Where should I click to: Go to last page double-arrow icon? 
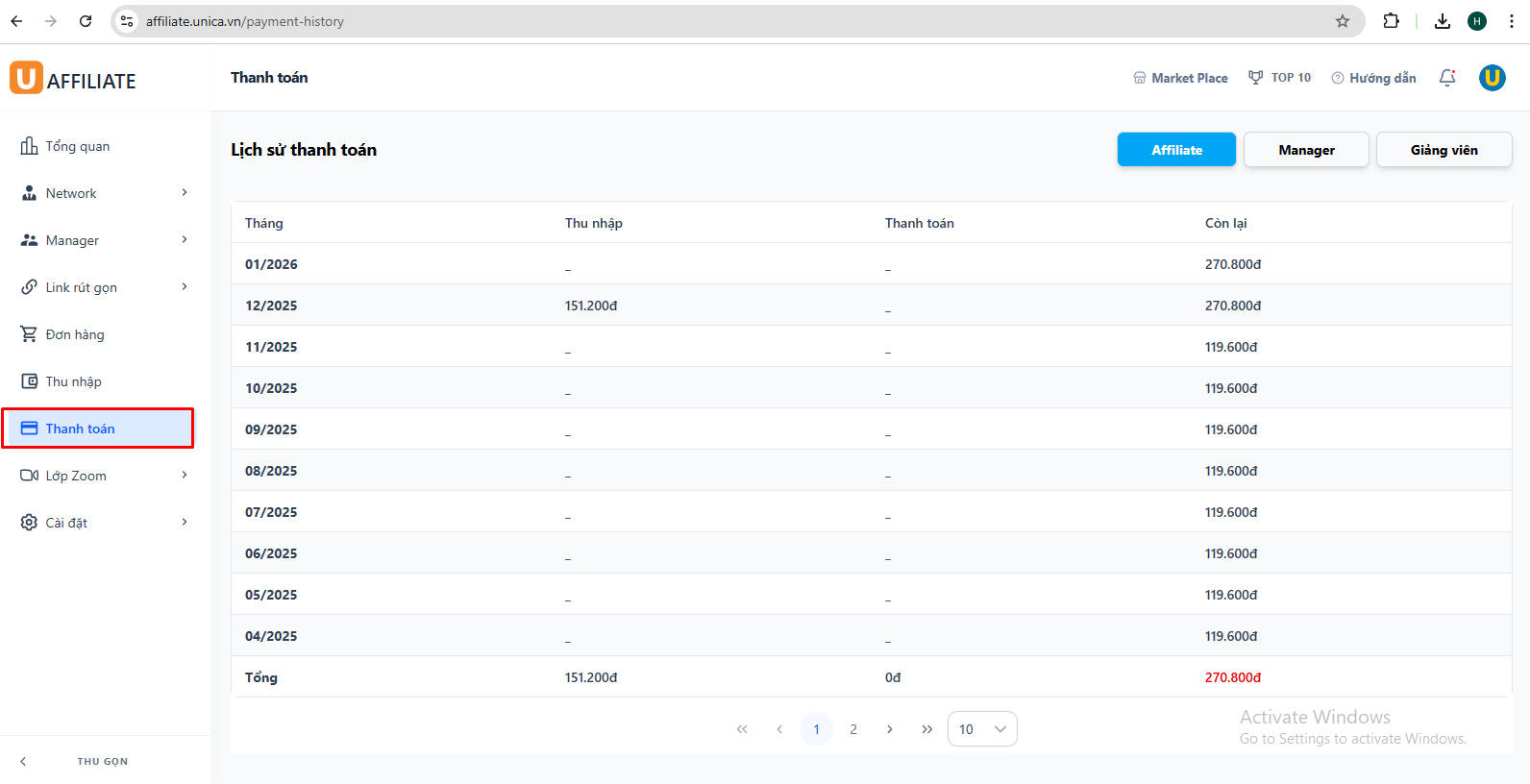926,729
